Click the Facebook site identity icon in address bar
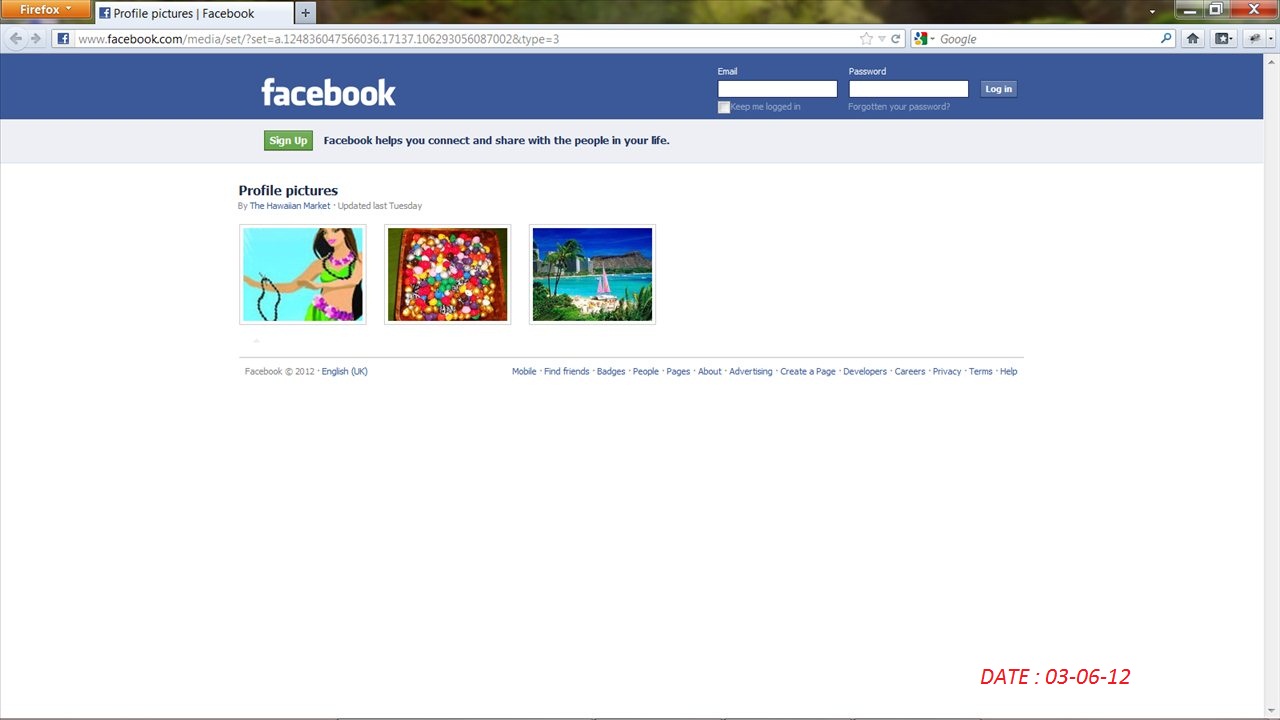 click(63, 39)
